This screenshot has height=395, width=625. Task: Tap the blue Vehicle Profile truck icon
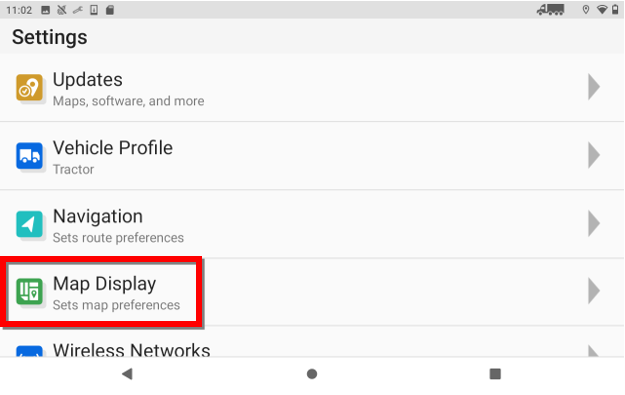click(x=29, y=155)
